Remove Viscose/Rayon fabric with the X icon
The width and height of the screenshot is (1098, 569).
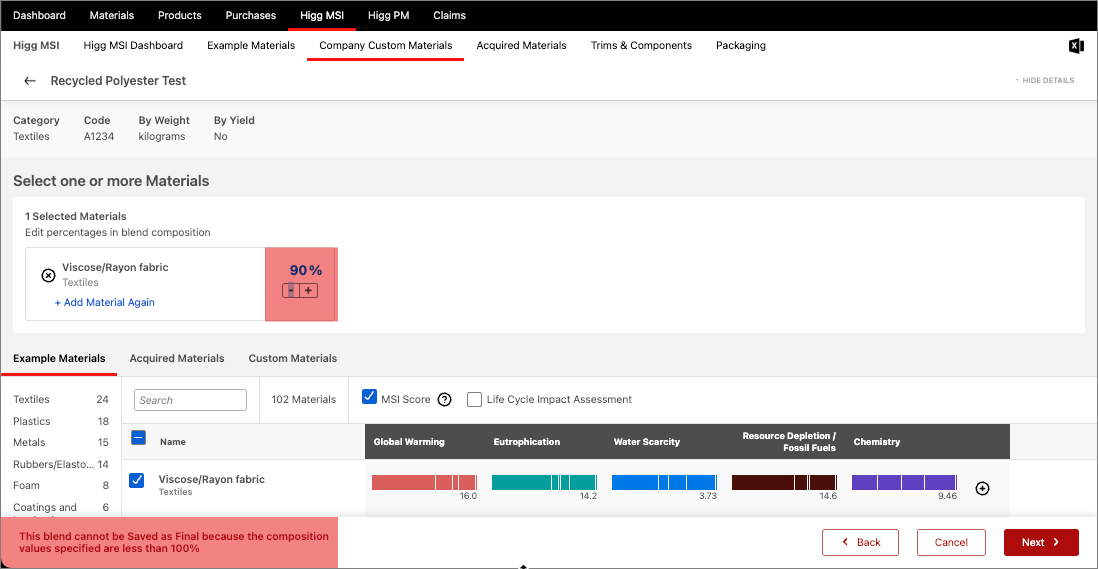[48, 275]
